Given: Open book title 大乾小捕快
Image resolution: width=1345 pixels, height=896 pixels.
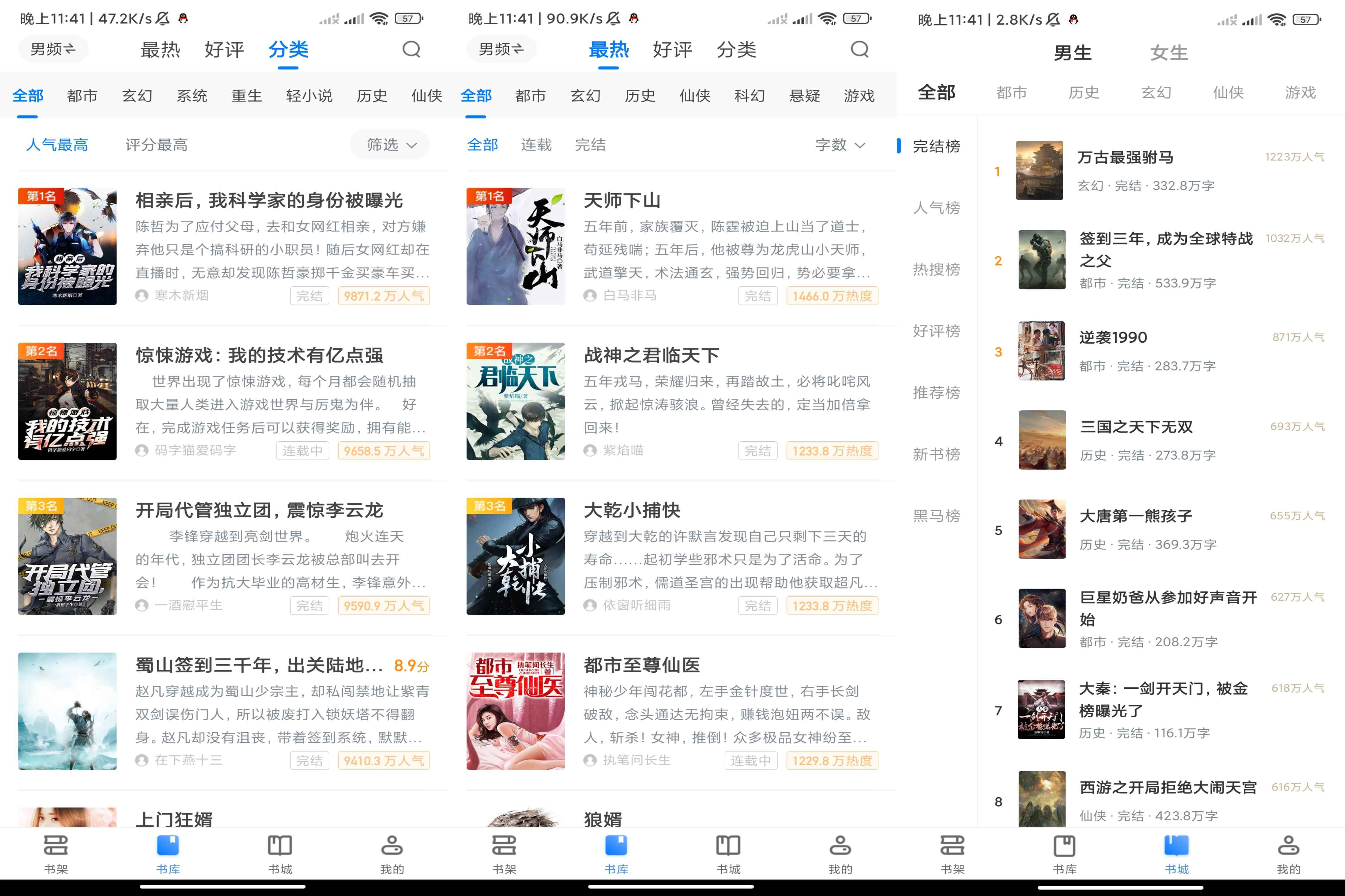Looking at the screenshot, I should tap(632, 510).
